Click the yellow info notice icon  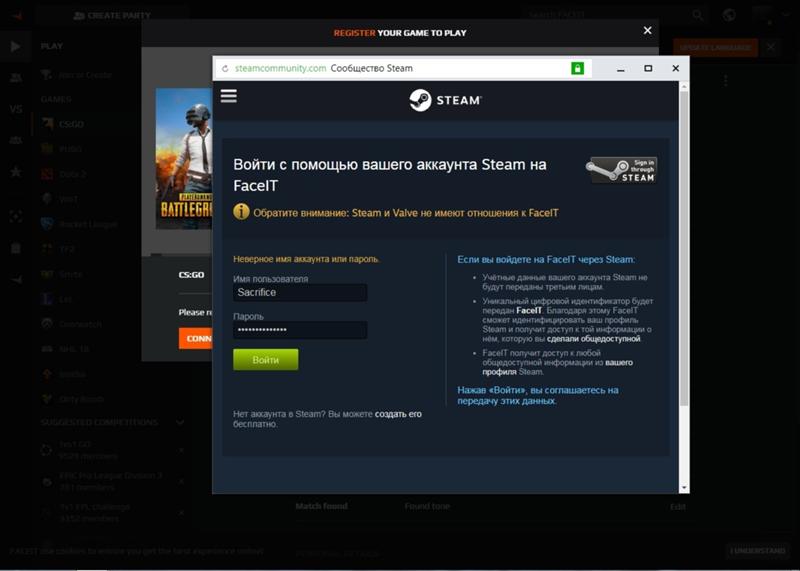[x=241, y=212]
